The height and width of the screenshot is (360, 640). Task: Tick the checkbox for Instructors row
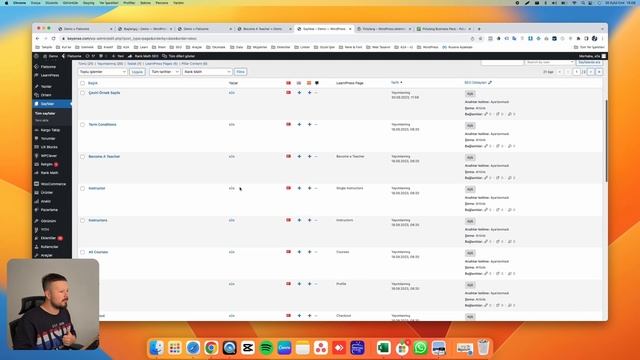82,220
